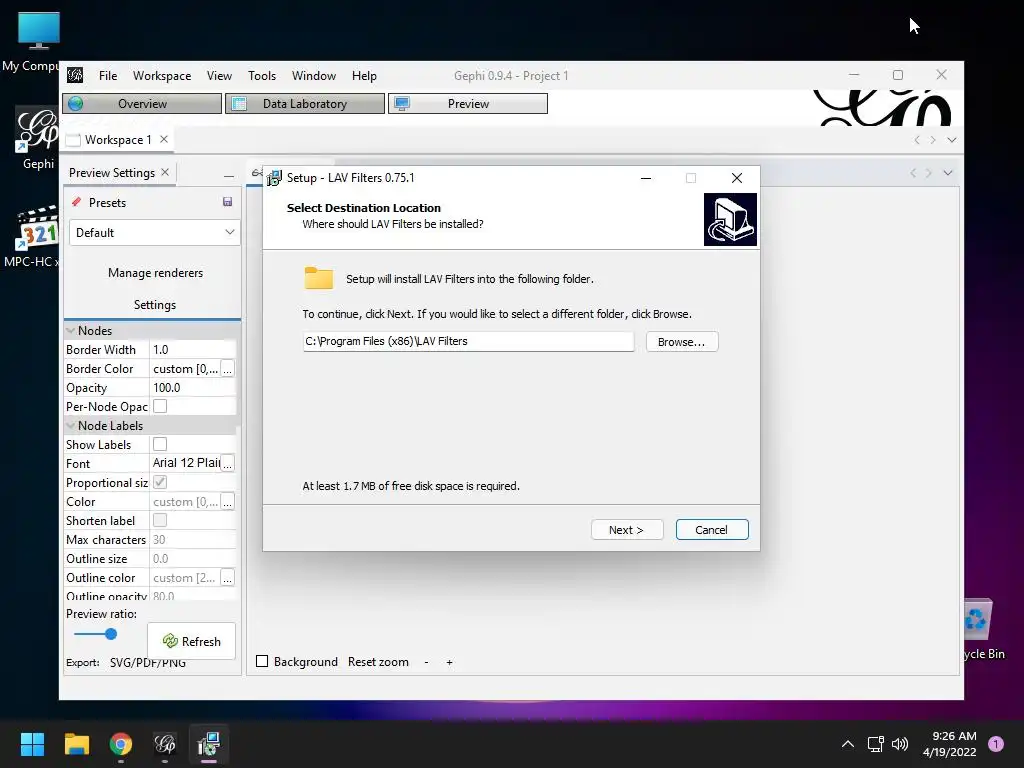1024x768 pixels.
Task: Switch to Data Laboratory perspective
Action: [304, 103]
